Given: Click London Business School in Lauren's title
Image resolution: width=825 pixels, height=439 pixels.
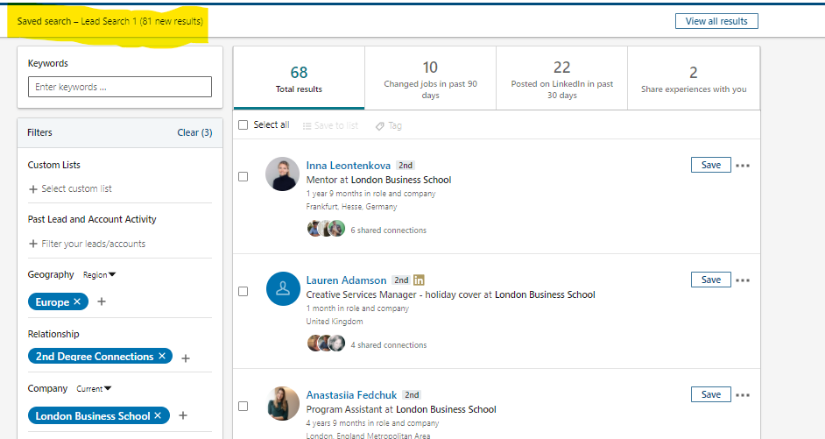Looking at the screenshot, I should [545, 294].
